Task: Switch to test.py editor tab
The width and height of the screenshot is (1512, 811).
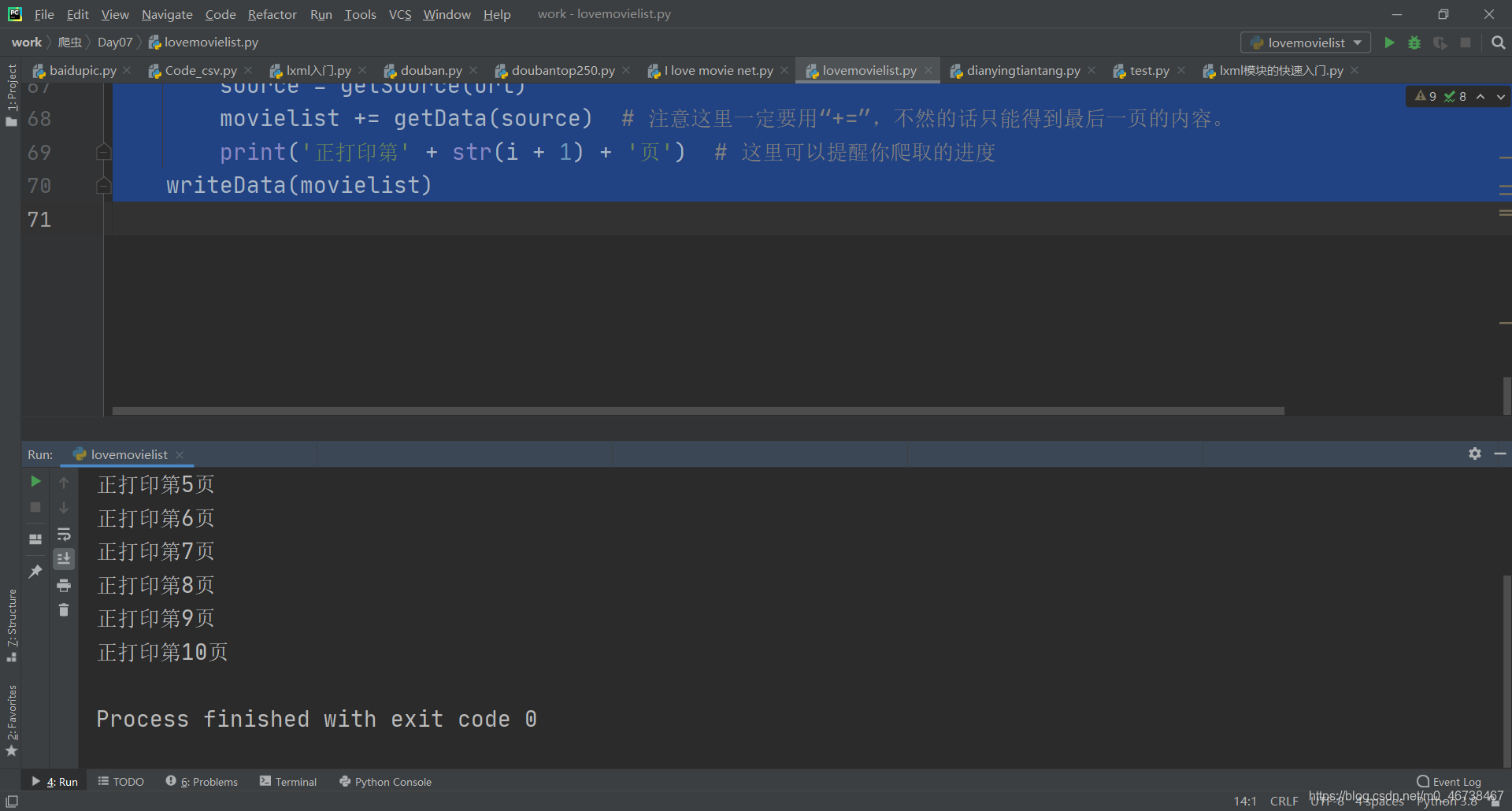Action: (1148, 70)
